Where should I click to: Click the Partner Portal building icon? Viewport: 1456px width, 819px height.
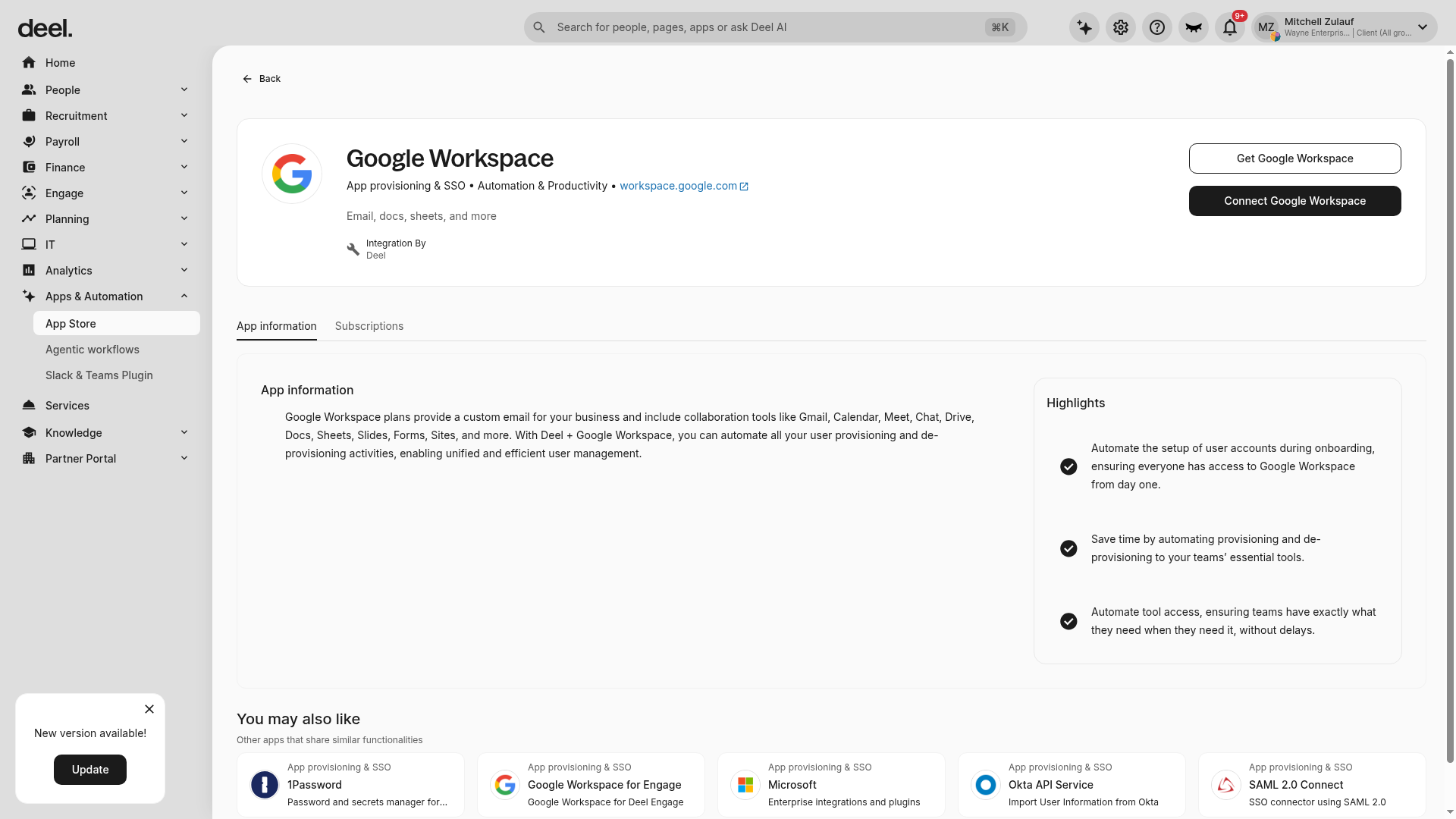(x=29, y=458)
